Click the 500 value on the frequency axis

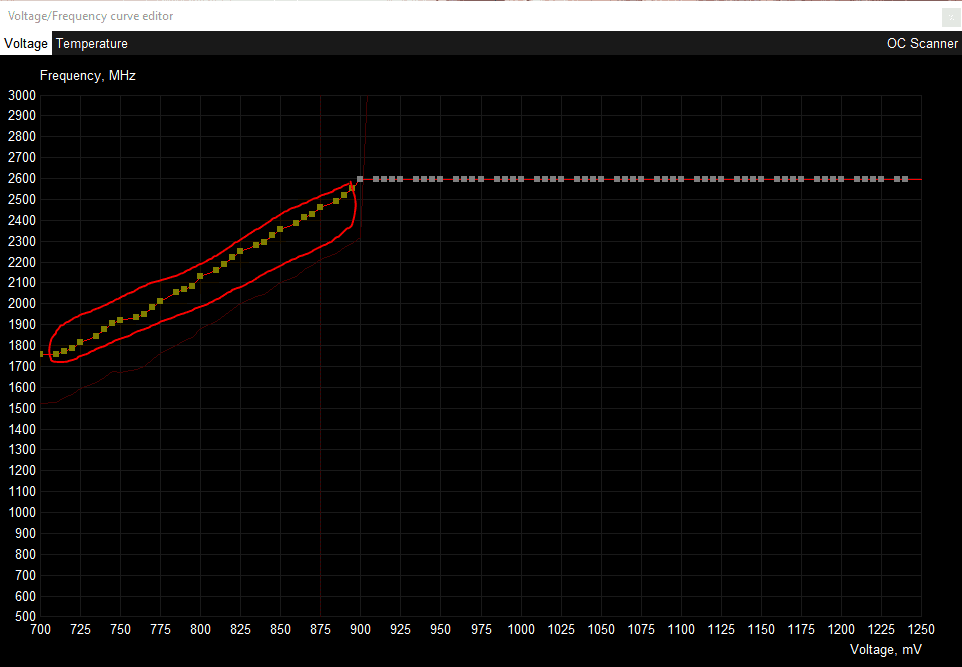[25, 617]
